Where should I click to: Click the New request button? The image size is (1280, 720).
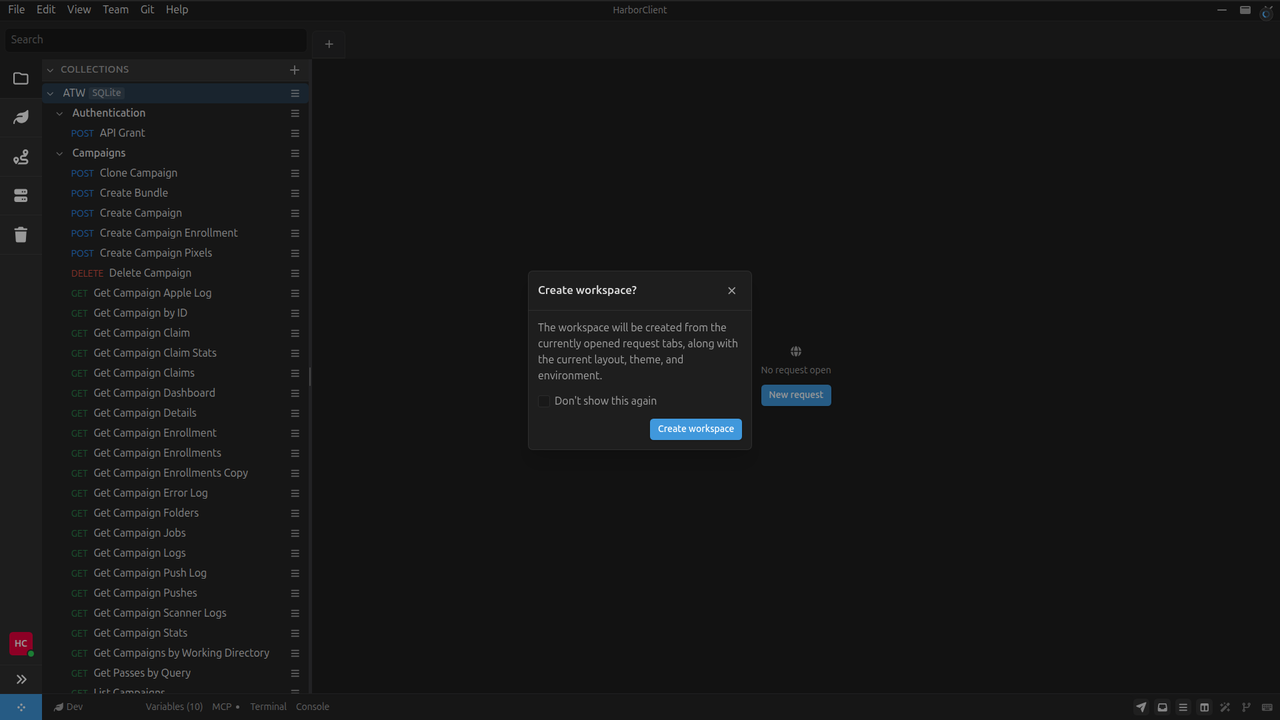click(796, 395)
